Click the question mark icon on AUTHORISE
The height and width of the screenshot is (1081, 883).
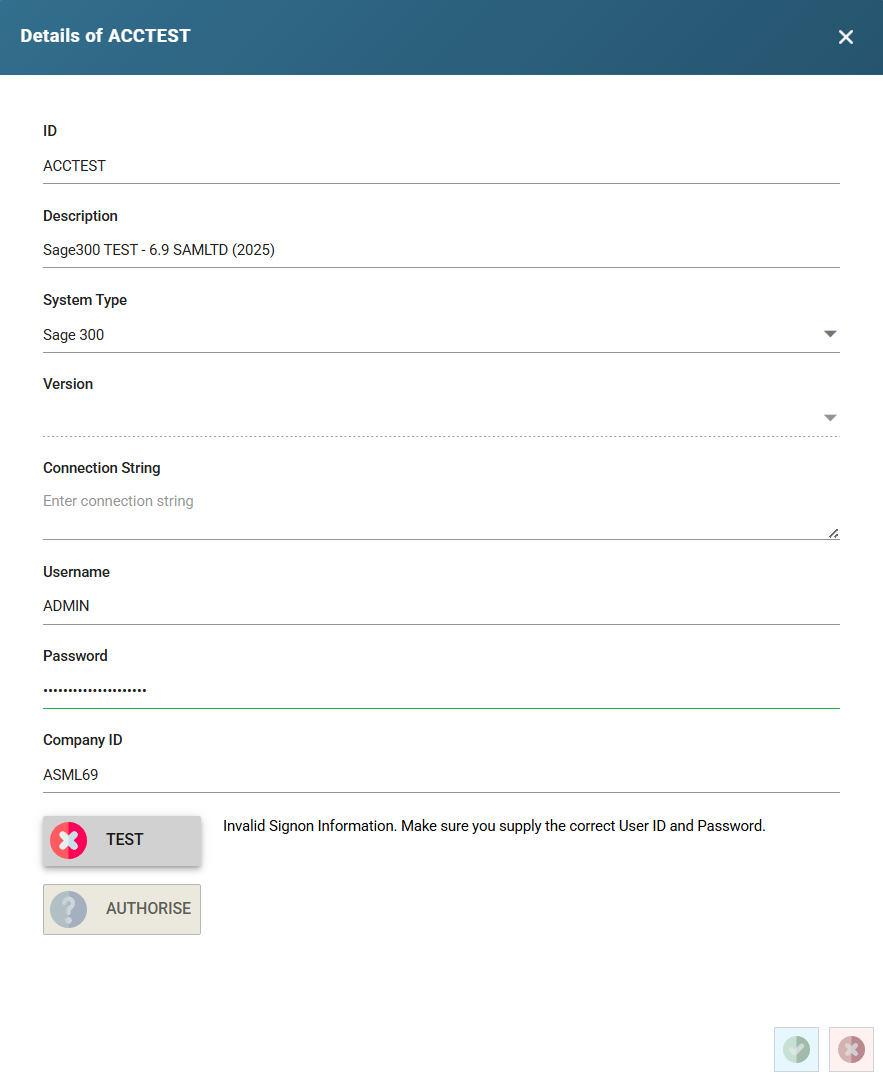tap(69, 909)
